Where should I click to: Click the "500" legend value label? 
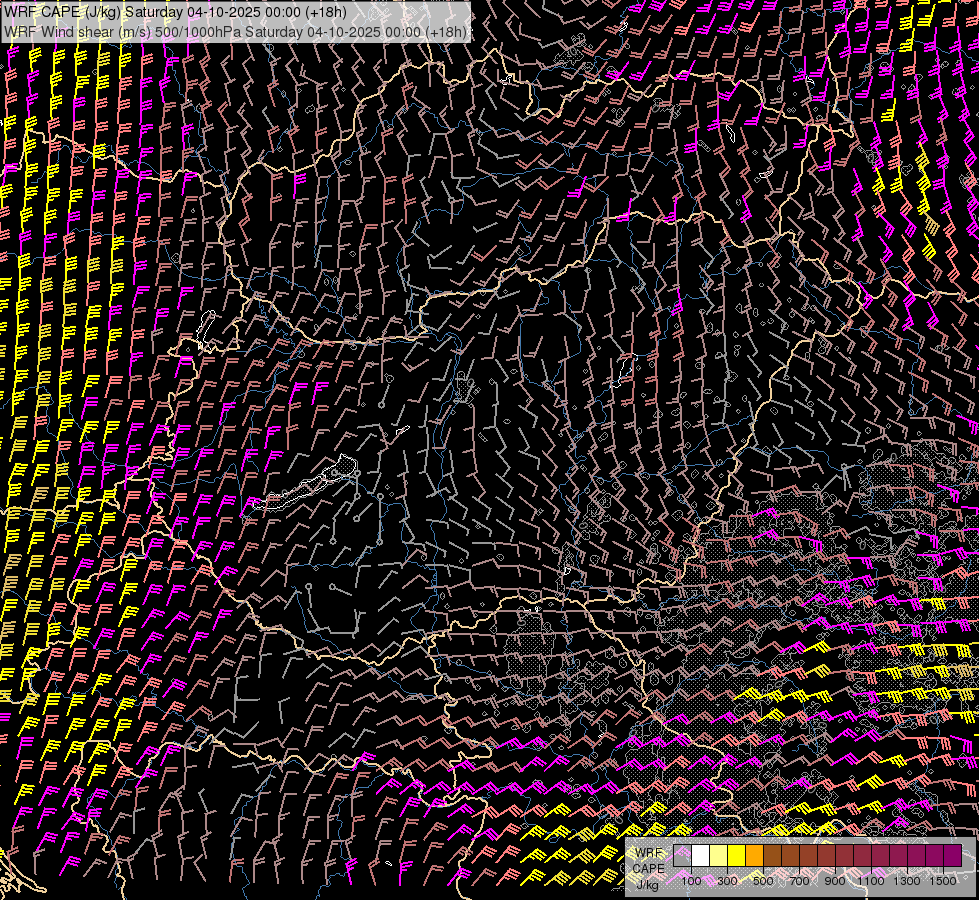click(x=763, y=881)
